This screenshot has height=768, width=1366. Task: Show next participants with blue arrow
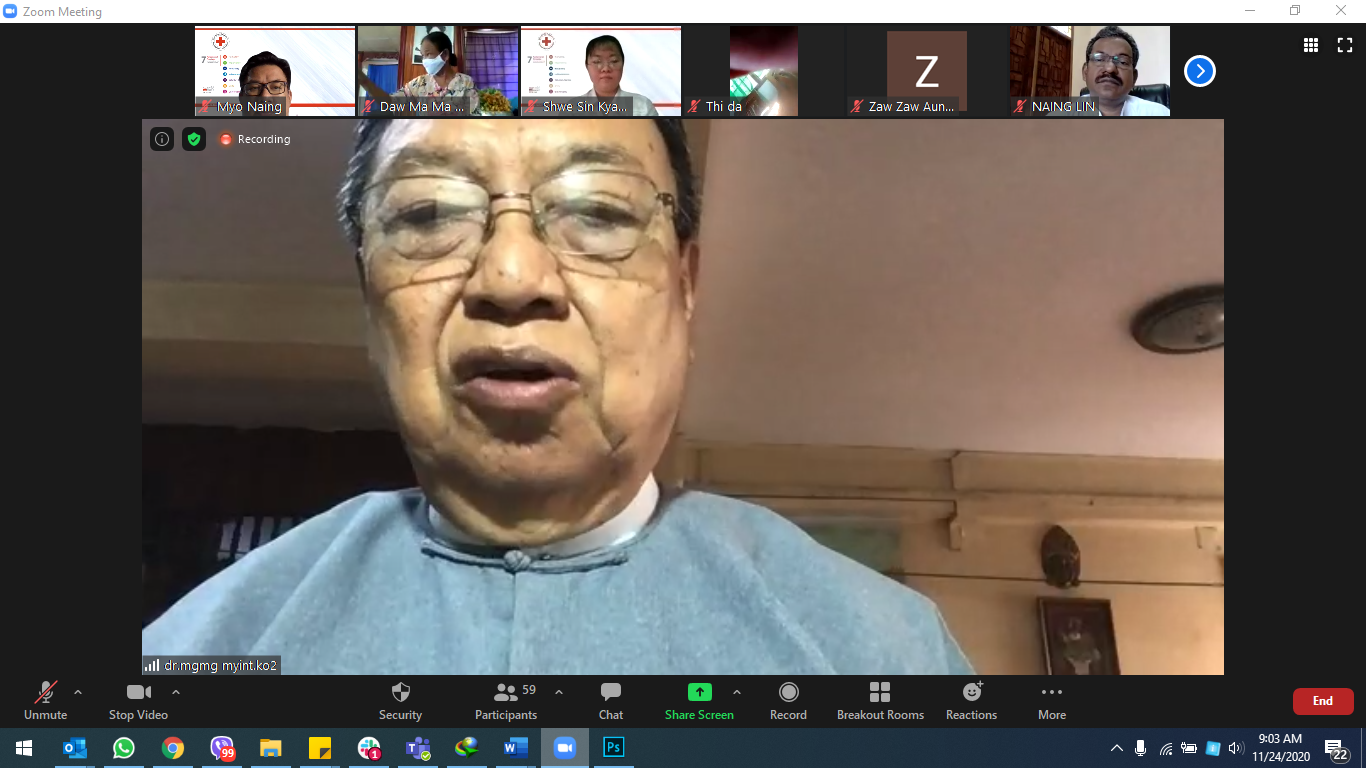(x=1199, y=71)
